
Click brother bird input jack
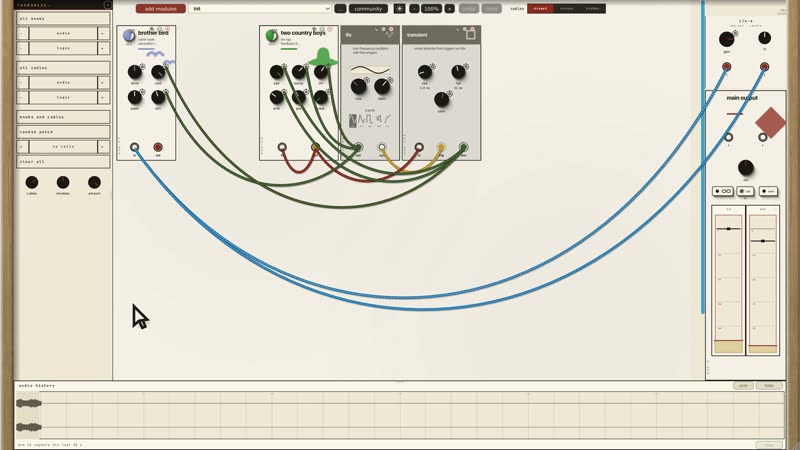pos(134,147)
